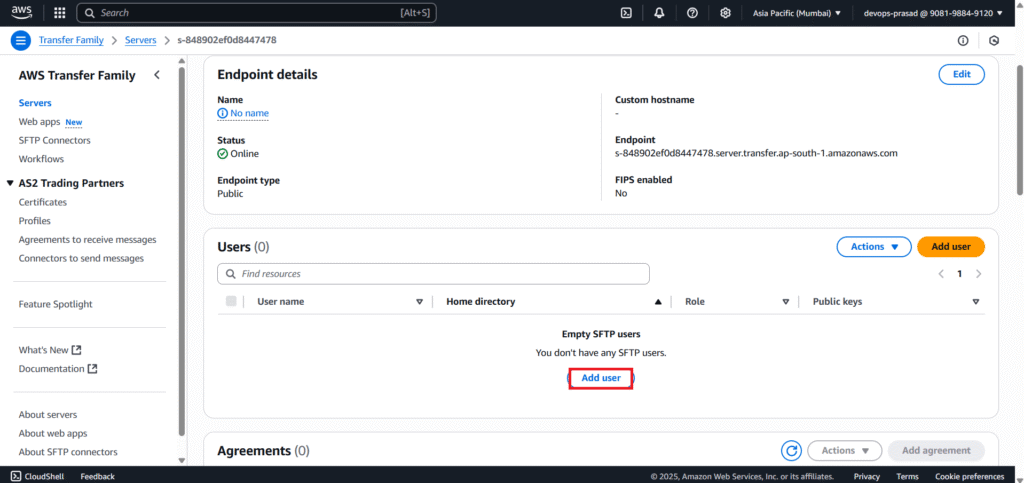Open Cookie preferences
This screenshot has height=483, width=1024.
click(x=969, y=476)
